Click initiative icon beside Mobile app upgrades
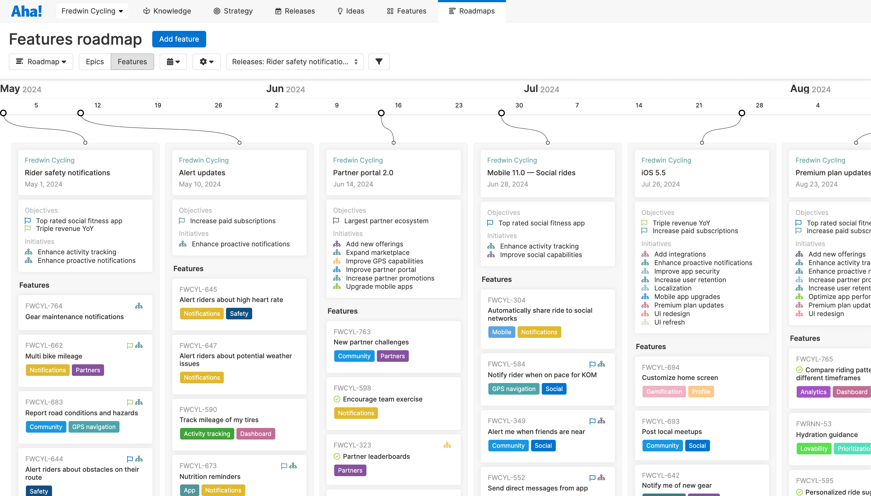This screenshot has height=496, width=871. point(645,297)
